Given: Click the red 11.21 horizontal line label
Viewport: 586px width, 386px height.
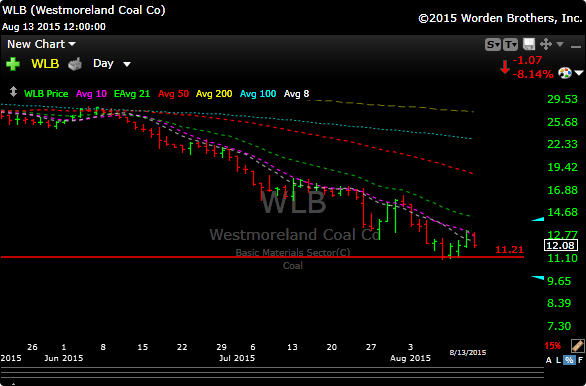Looking at the screenshot, I should click(x=509, y=250).
